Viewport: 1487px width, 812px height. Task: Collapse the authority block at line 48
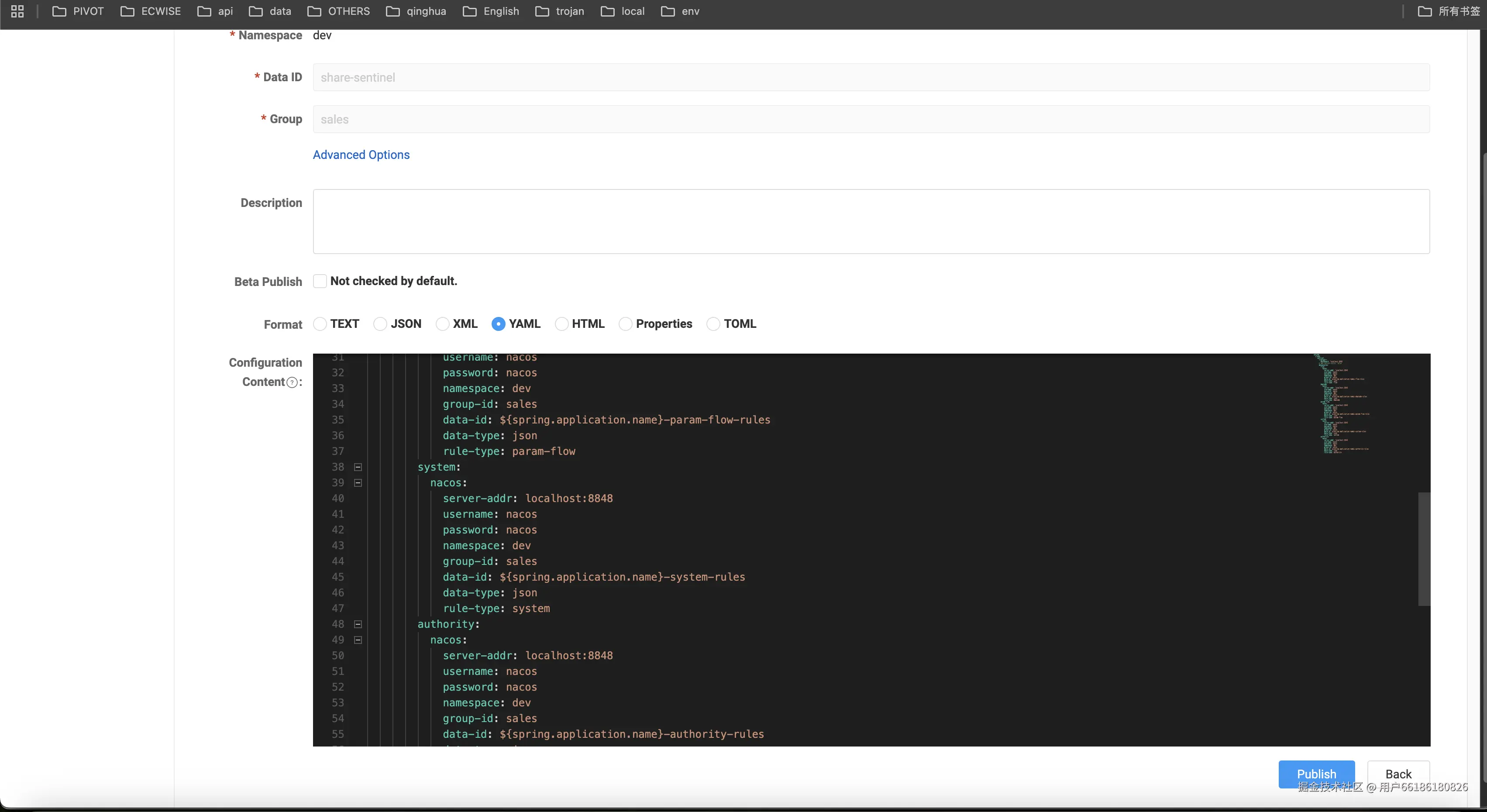point(358,624)
